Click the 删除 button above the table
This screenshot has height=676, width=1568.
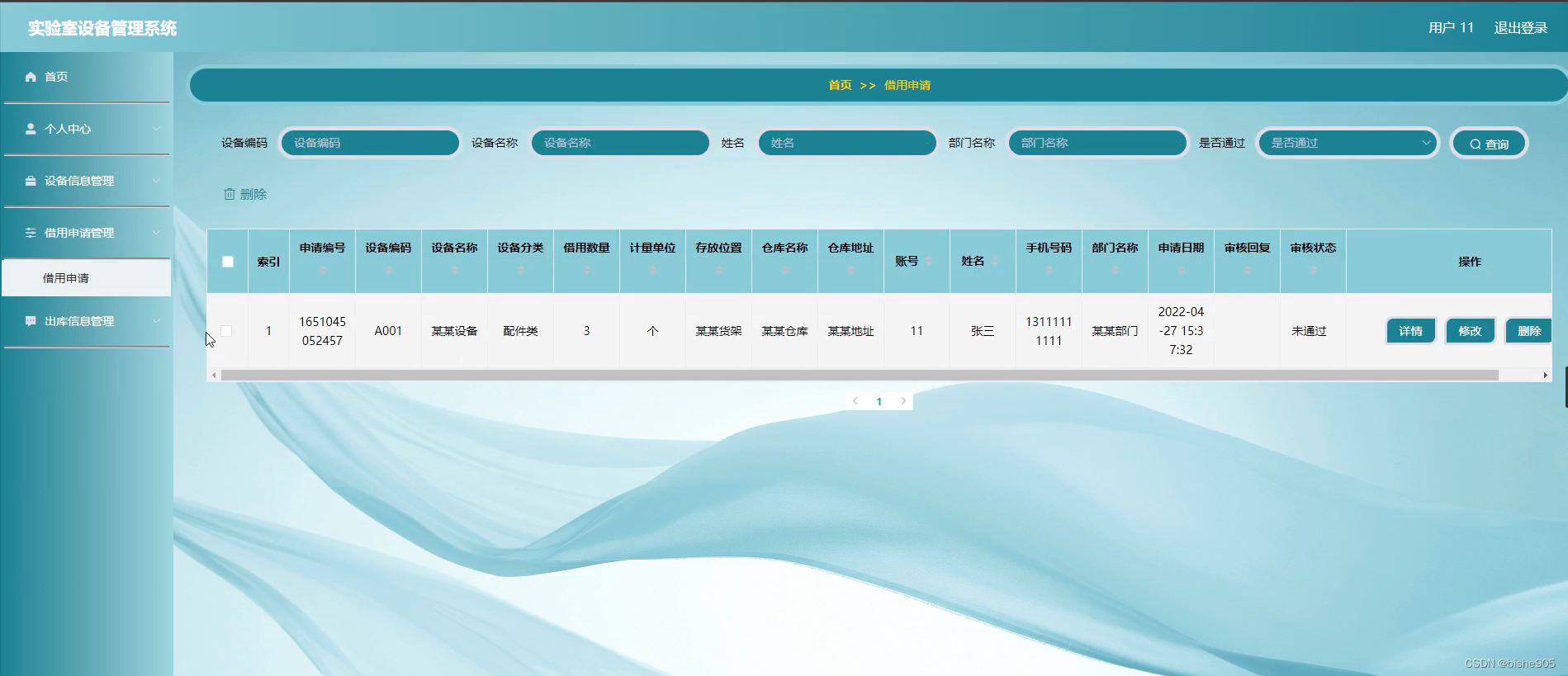(245, 194)
